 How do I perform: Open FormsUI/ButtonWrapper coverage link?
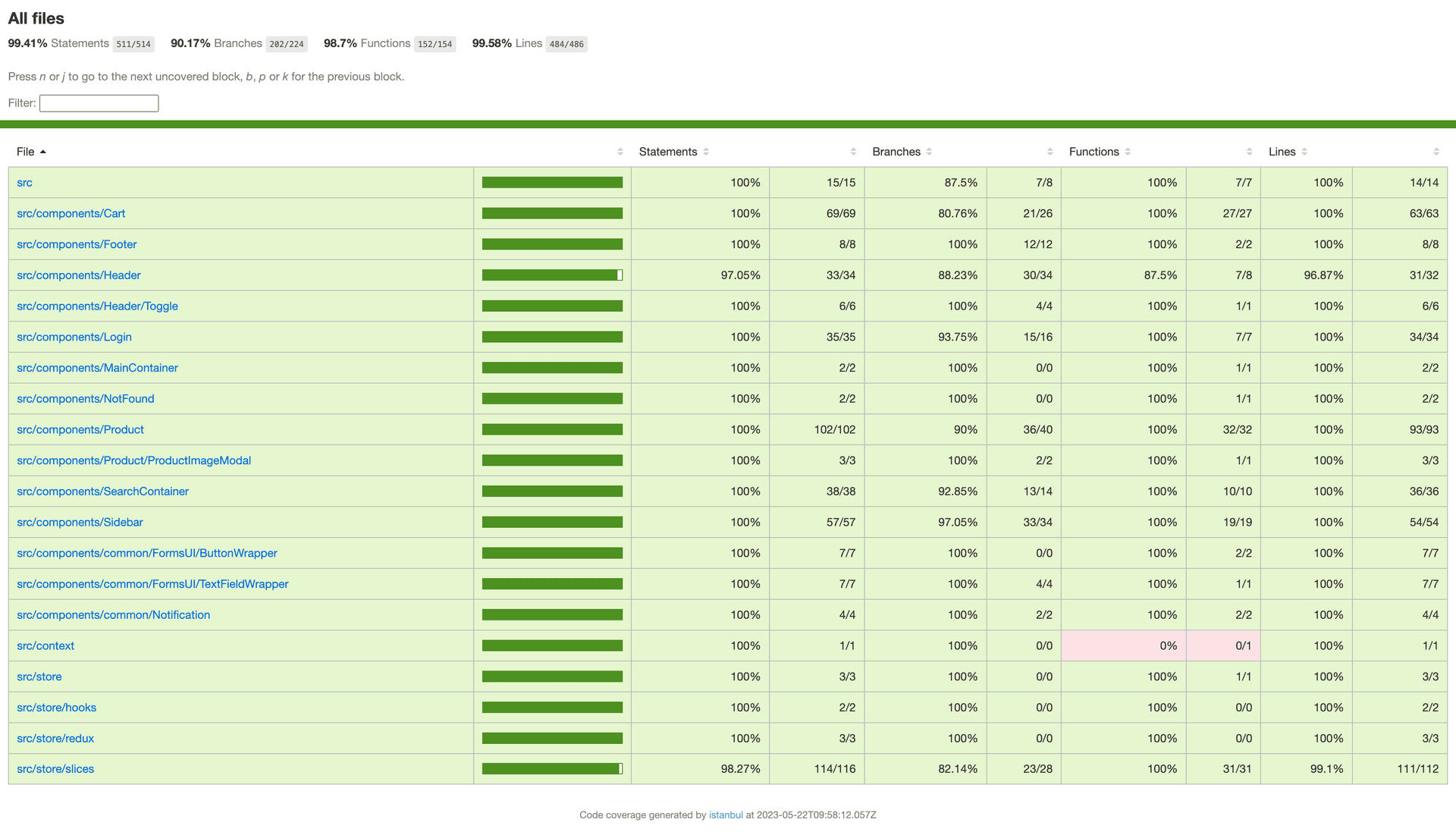pos(146,553)
